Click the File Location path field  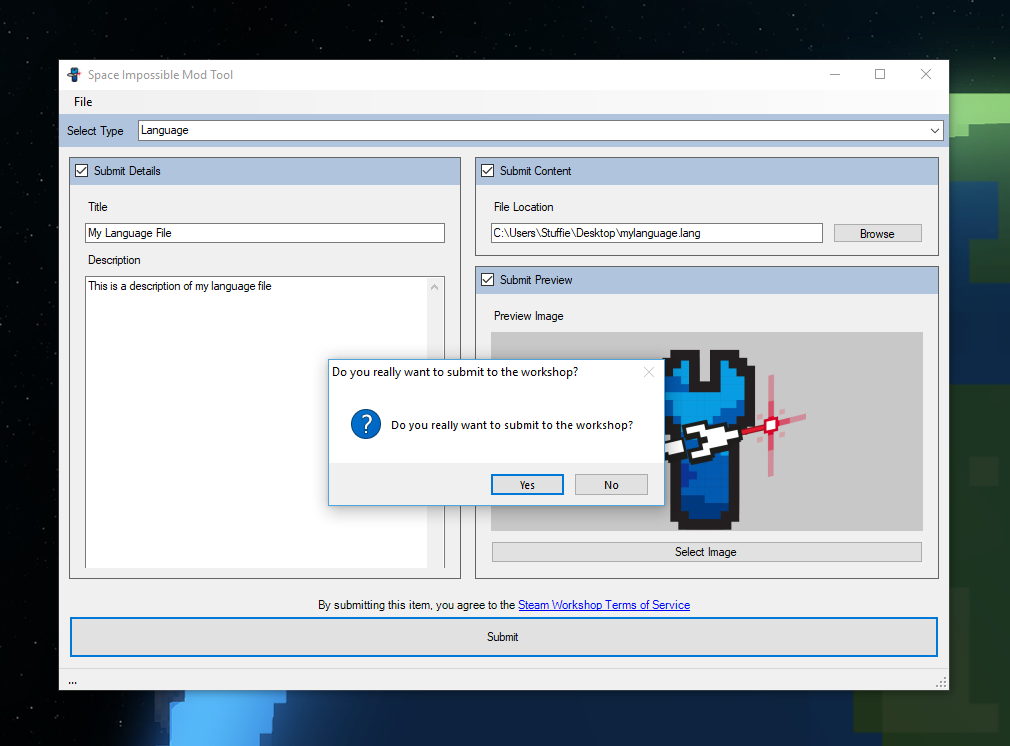pyautogui.click(x=656, y=233)
